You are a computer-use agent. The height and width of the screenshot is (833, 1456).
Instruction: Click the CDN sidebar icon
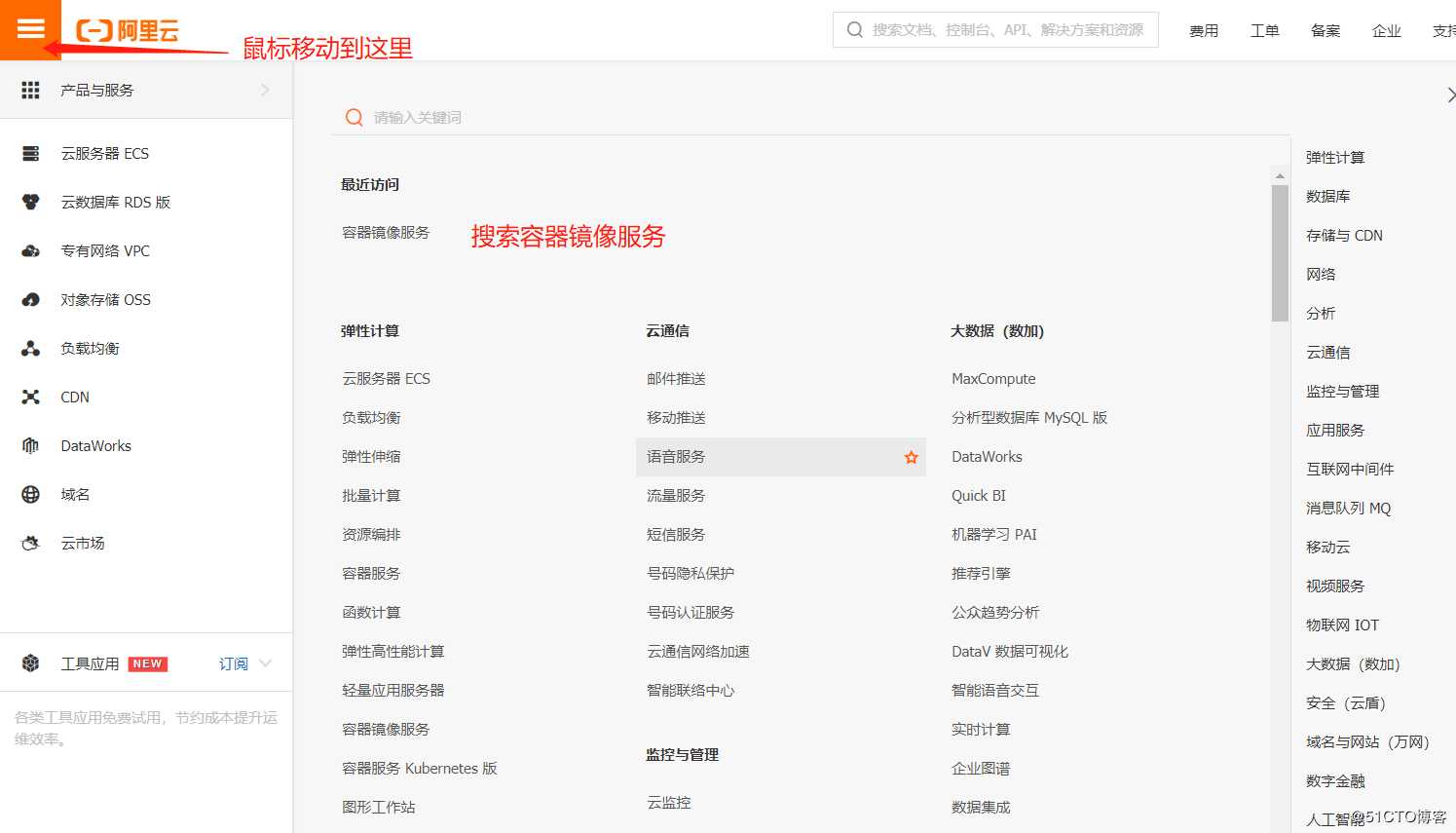tap(31, 397)
